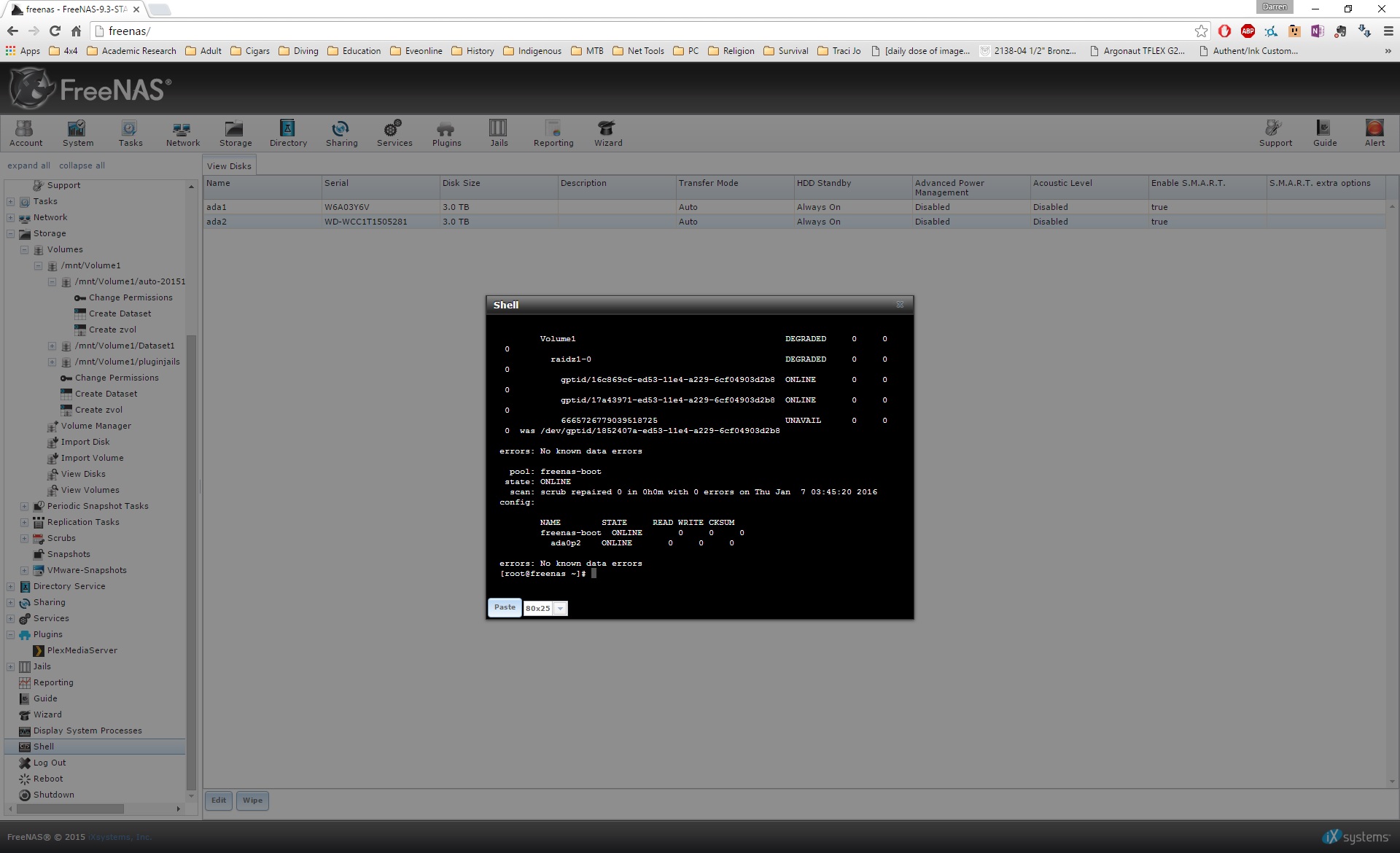1400x853 pixels.
Task: Collapse the Storage tree node
Action: coord(10,233)
